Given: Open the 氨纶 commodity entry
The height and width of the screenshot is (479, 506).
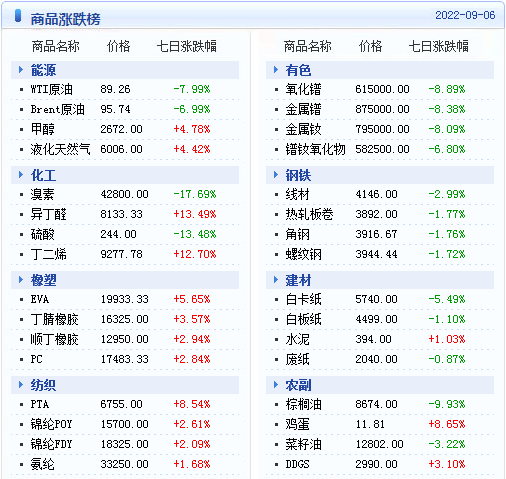Looking at the screenshot, I should (42, 464).
